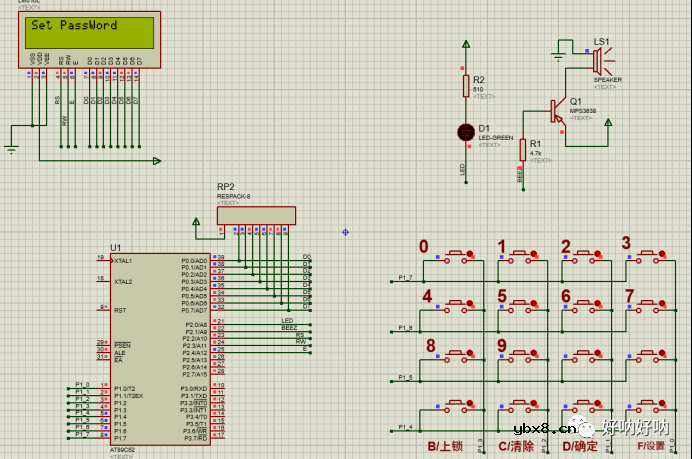Image resolution: width=692 pixels, height=459 pixels.
Task: Click the ground symbol left of LCD
Action: tap(12, 149)
